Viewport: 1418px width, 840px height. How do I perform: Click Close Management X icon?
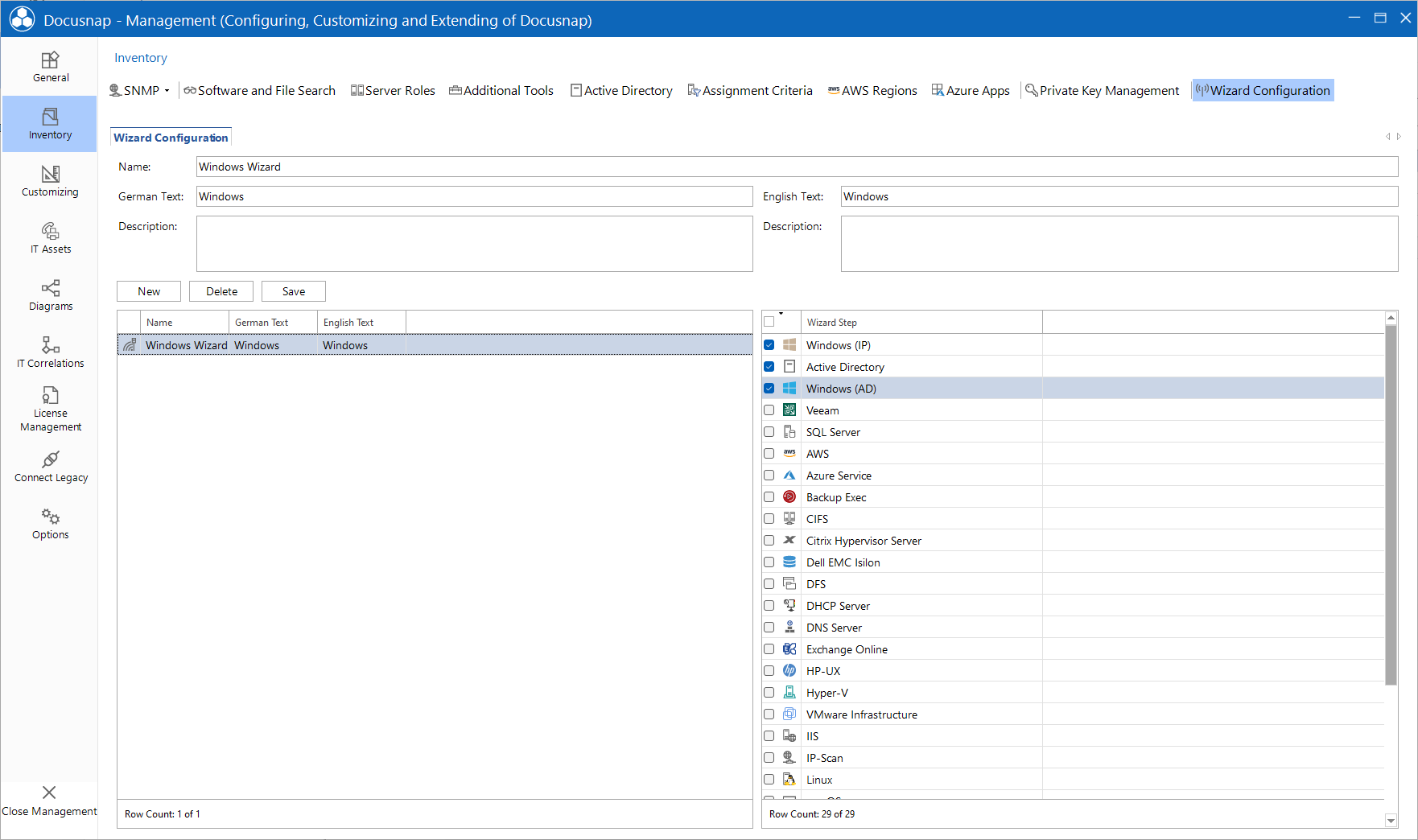click(49, 793)
